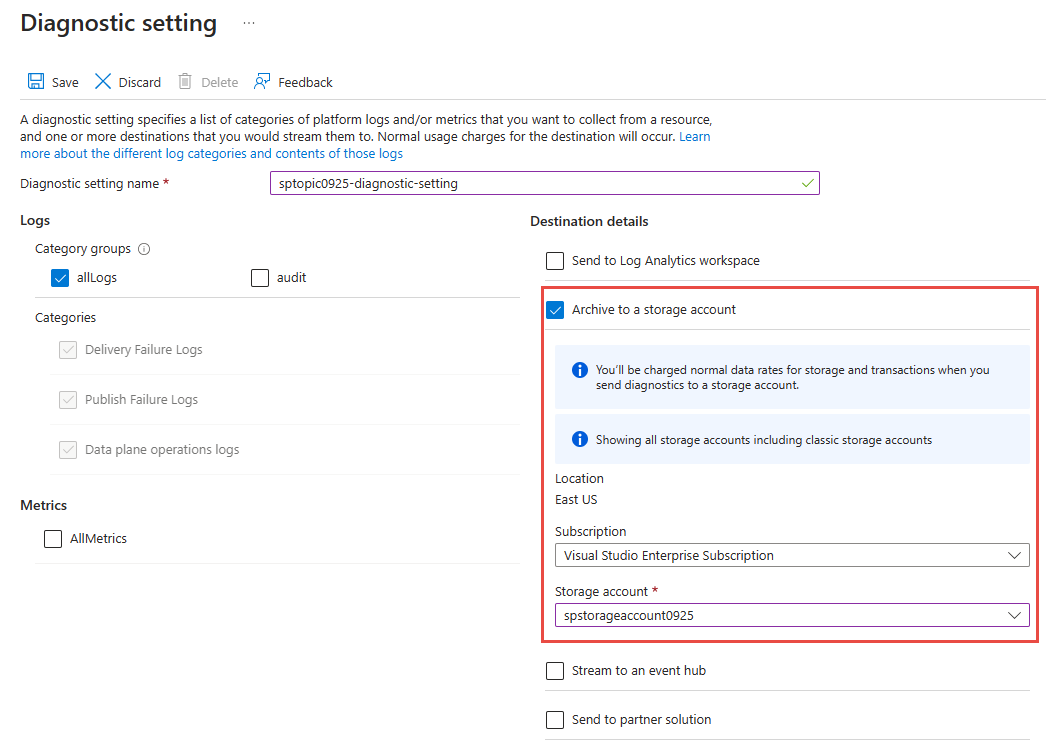Check Send to partner solution
Image resolution: width=1046 pixels, height=747 pixels.
555,719
